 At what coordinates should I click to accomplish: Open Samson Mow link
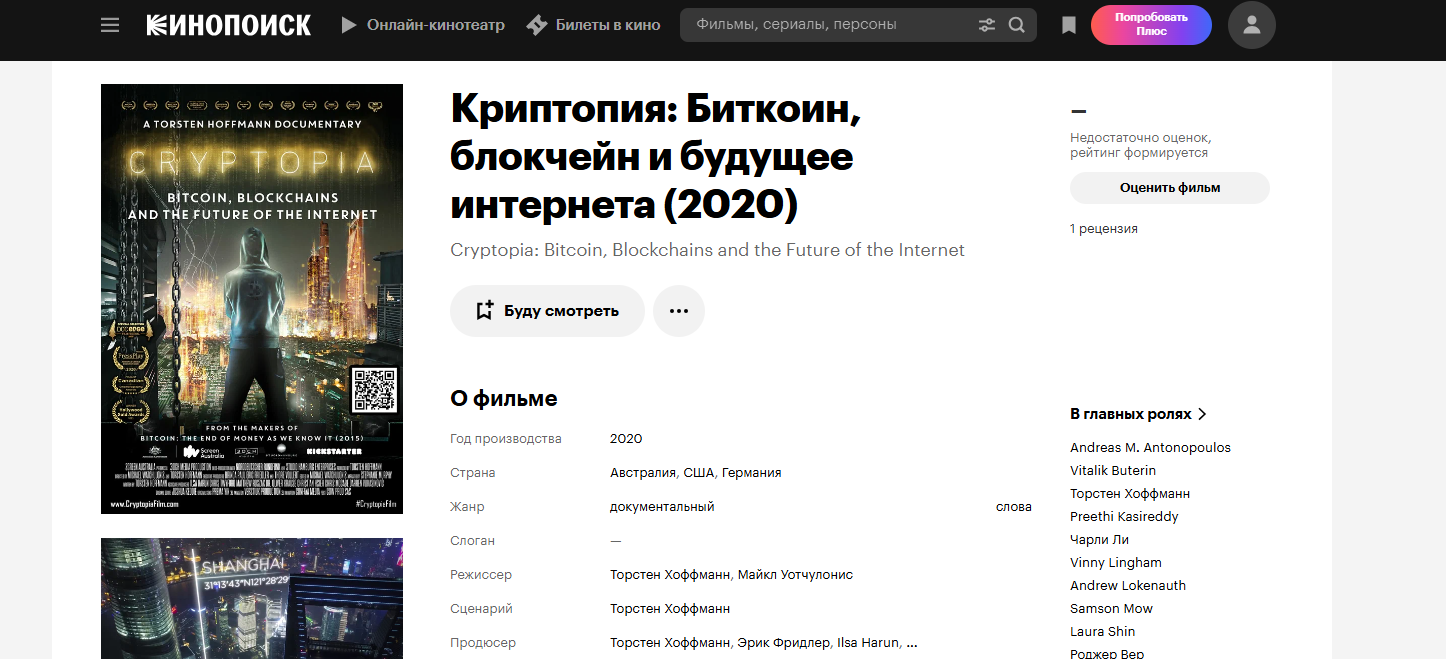1111,609
